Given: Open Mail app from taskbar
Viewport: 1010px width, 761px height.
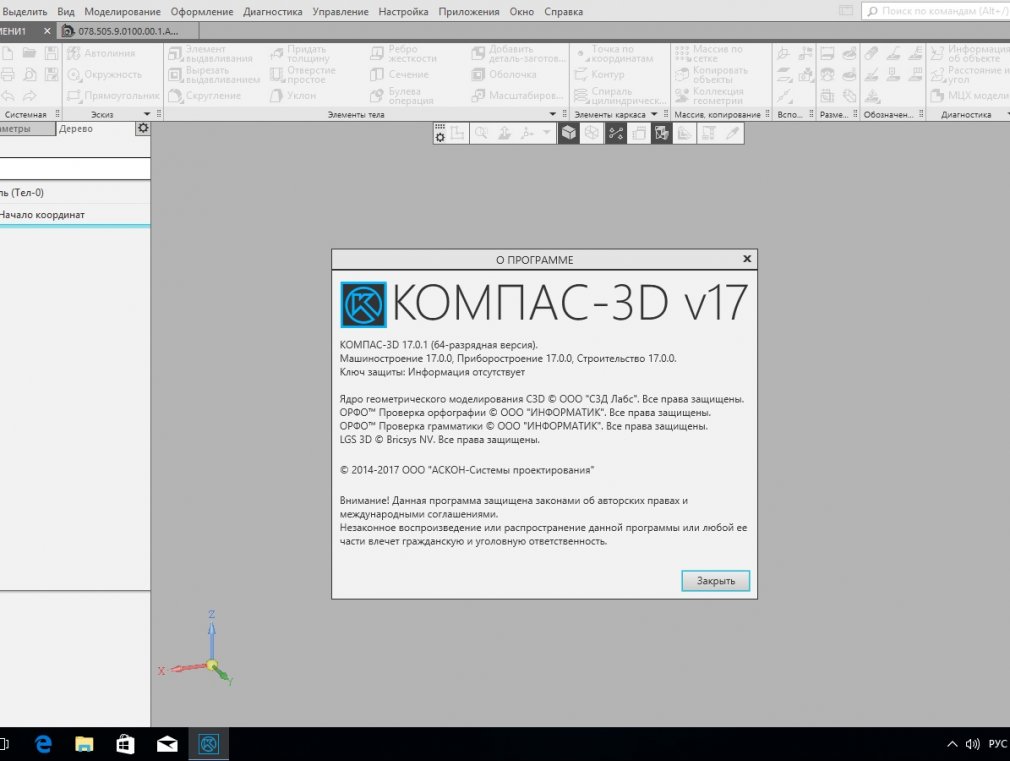Looking at the screenshot, I should pyautogui.click(x=167, y=744).
